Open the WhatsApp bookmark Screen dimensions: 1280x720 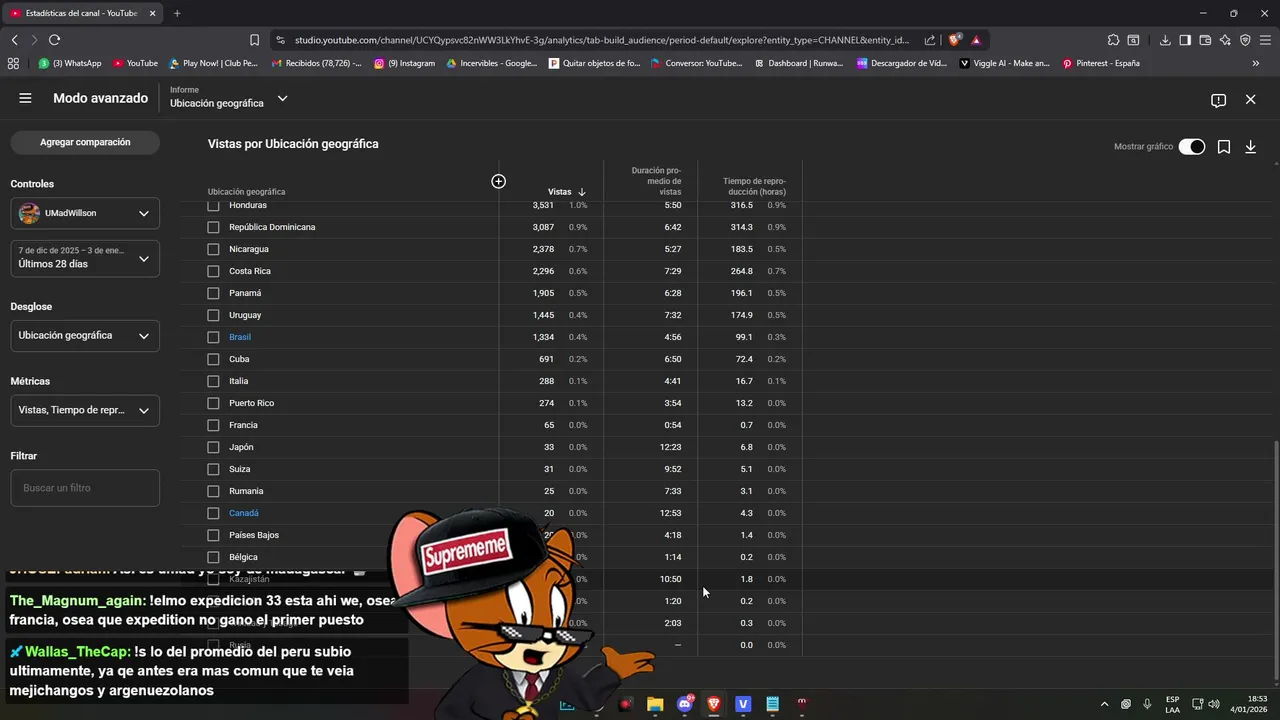click(x=70, y=63)
